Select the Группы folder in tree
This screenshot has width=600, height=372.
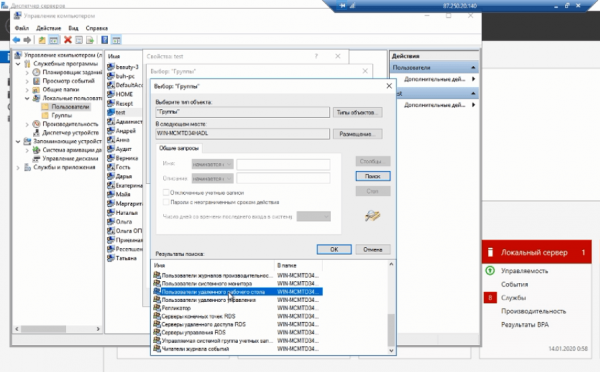click(62, 115)
